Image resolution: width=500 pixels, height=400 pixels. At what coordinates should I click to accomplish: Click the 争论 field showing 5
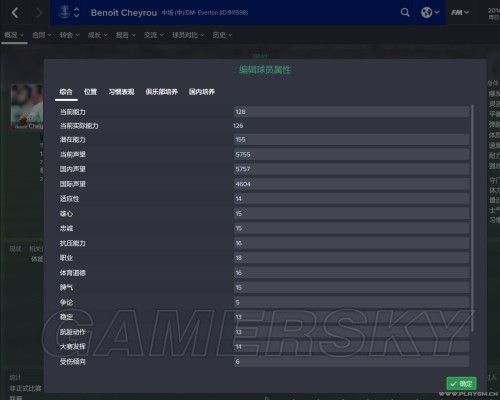point(351,302)
